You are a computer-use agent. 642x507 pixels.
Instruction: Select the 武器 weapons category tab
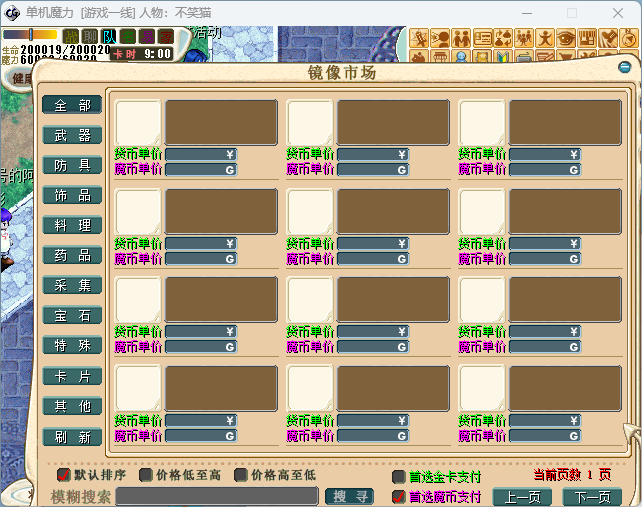[72, 135]
